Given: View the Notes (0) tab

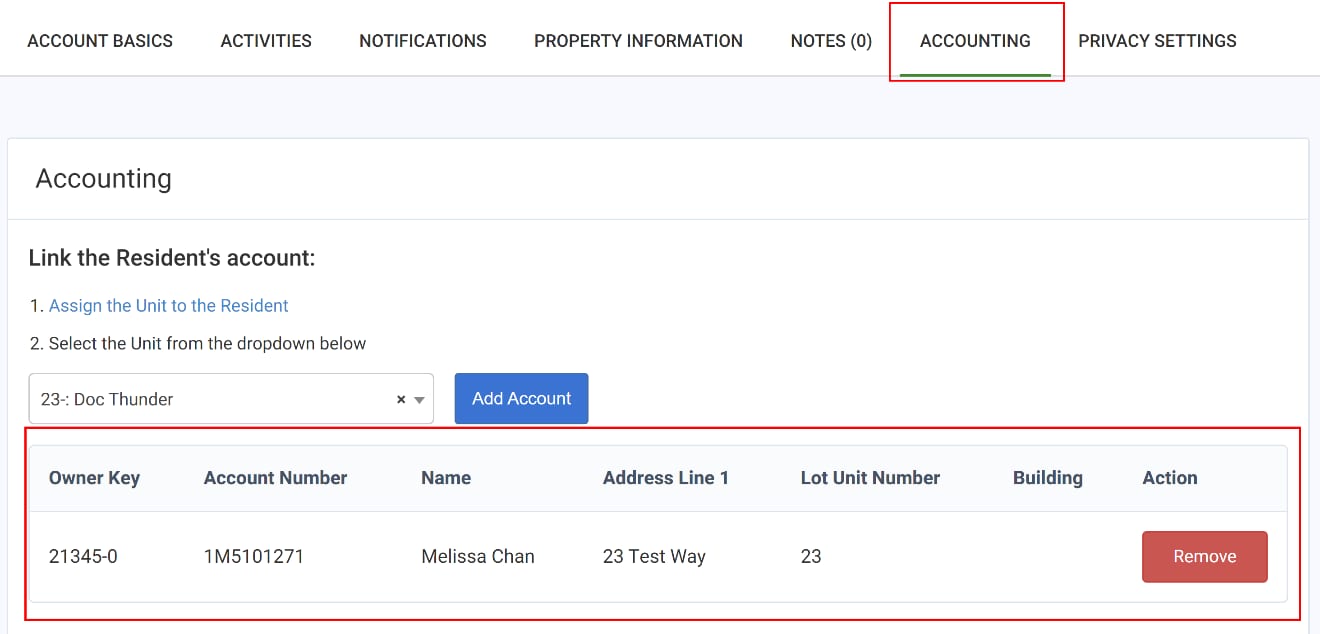Looking at the screenshot, I should tap(831, 41).
